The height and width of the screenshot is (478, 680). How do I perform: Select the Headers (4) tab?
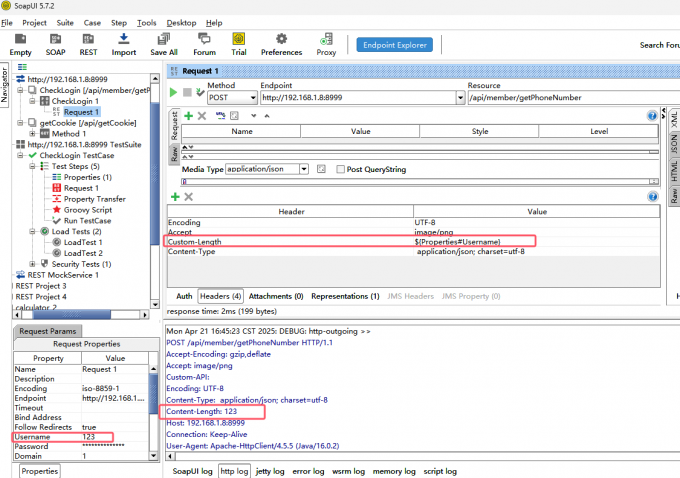pos(220,296)
